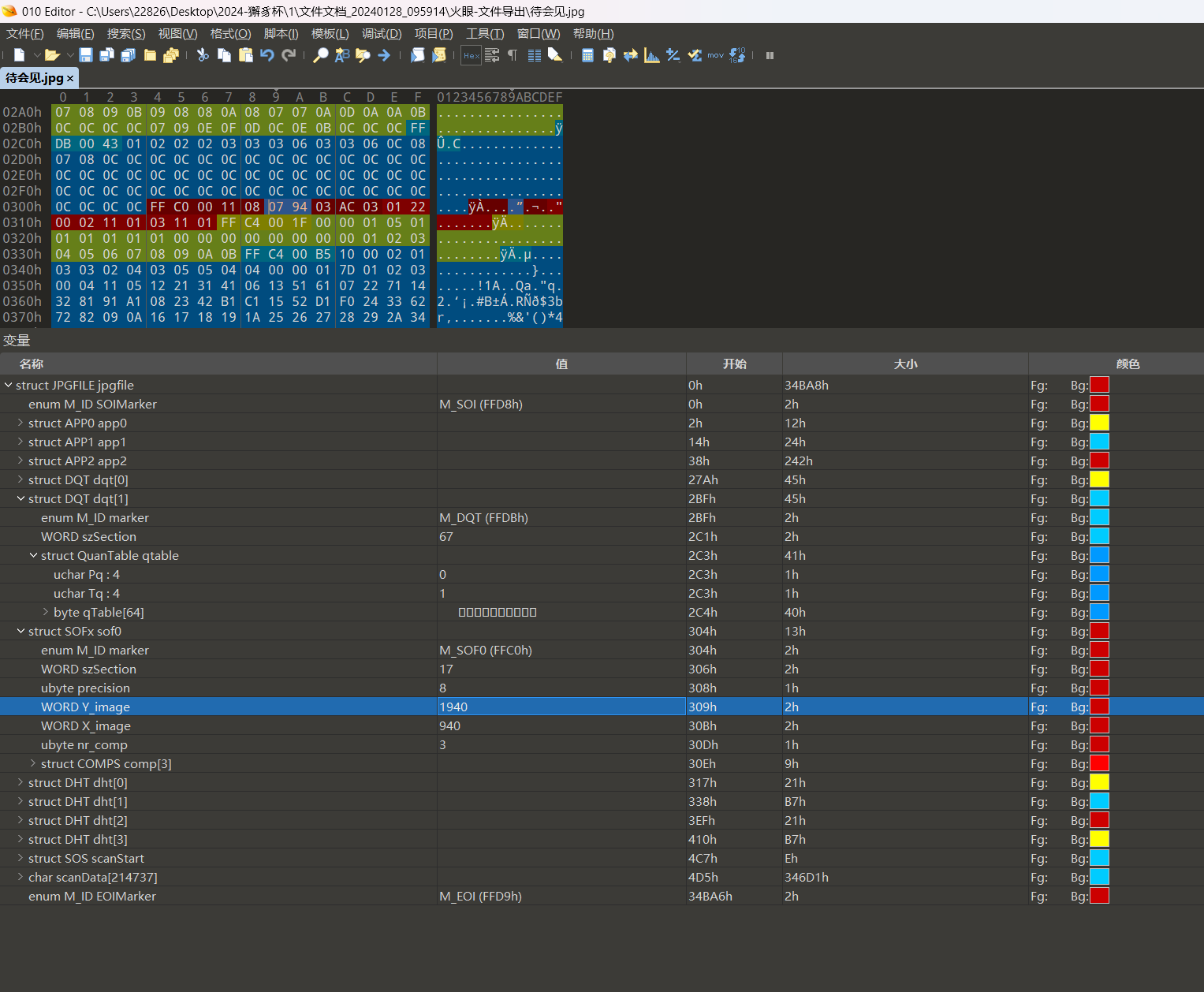The image size is (1204, 992).
Task: Open a file with the folder icon
Action: click(x=52, y=55)
